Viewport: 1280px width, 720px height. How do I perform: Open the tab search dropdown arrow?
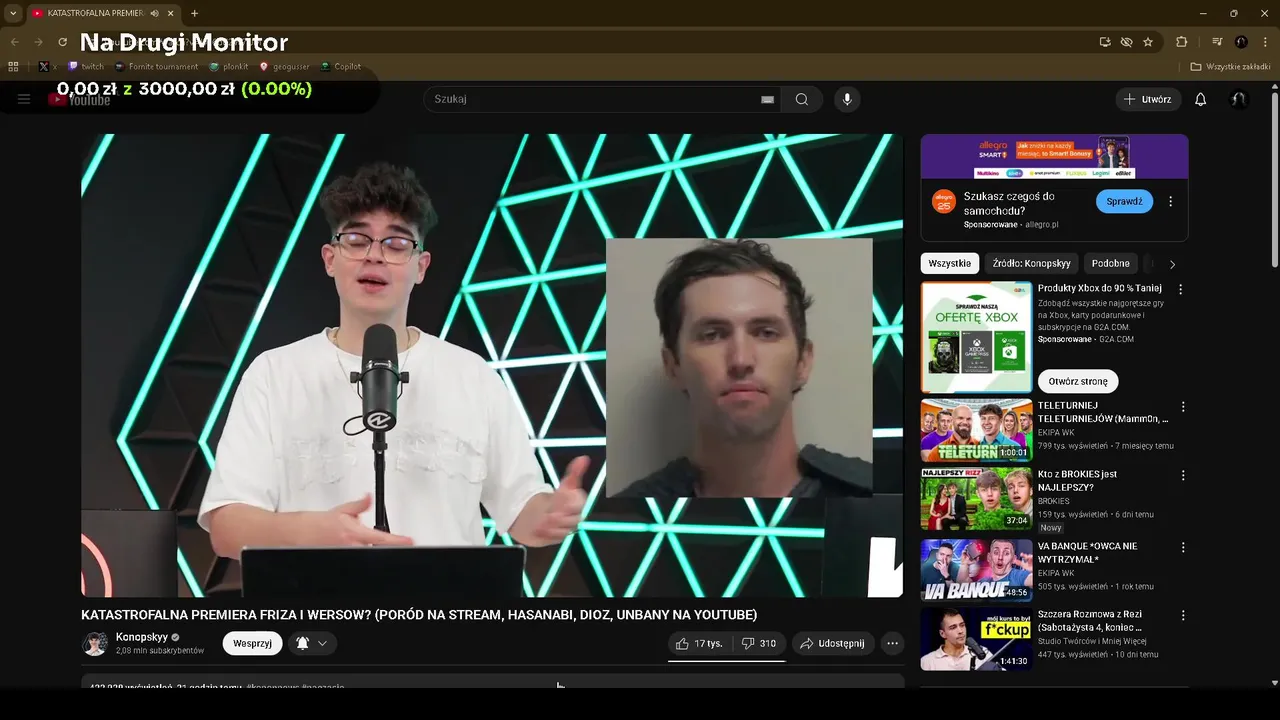(13, 13)
